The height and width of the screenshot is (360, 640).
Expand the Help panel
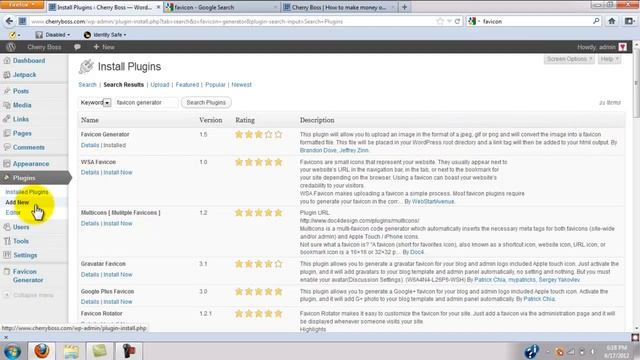coord(609,59)
